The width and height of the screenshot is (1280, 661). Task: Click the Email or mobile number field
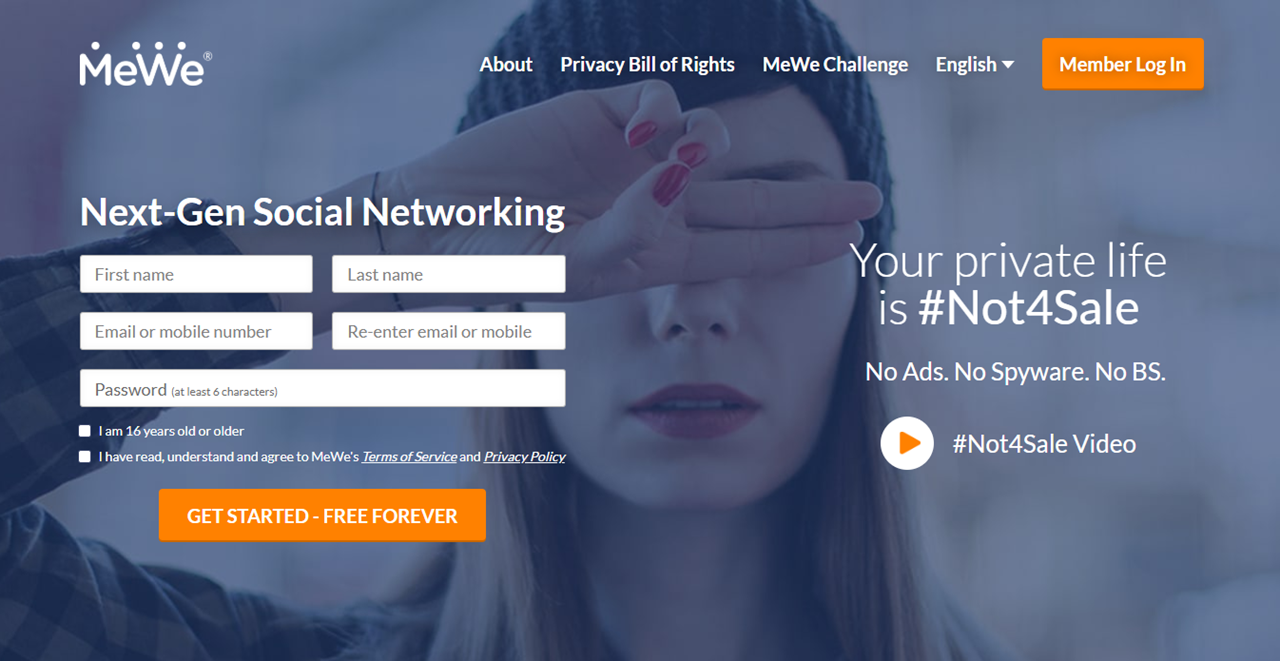click(196, 331)
